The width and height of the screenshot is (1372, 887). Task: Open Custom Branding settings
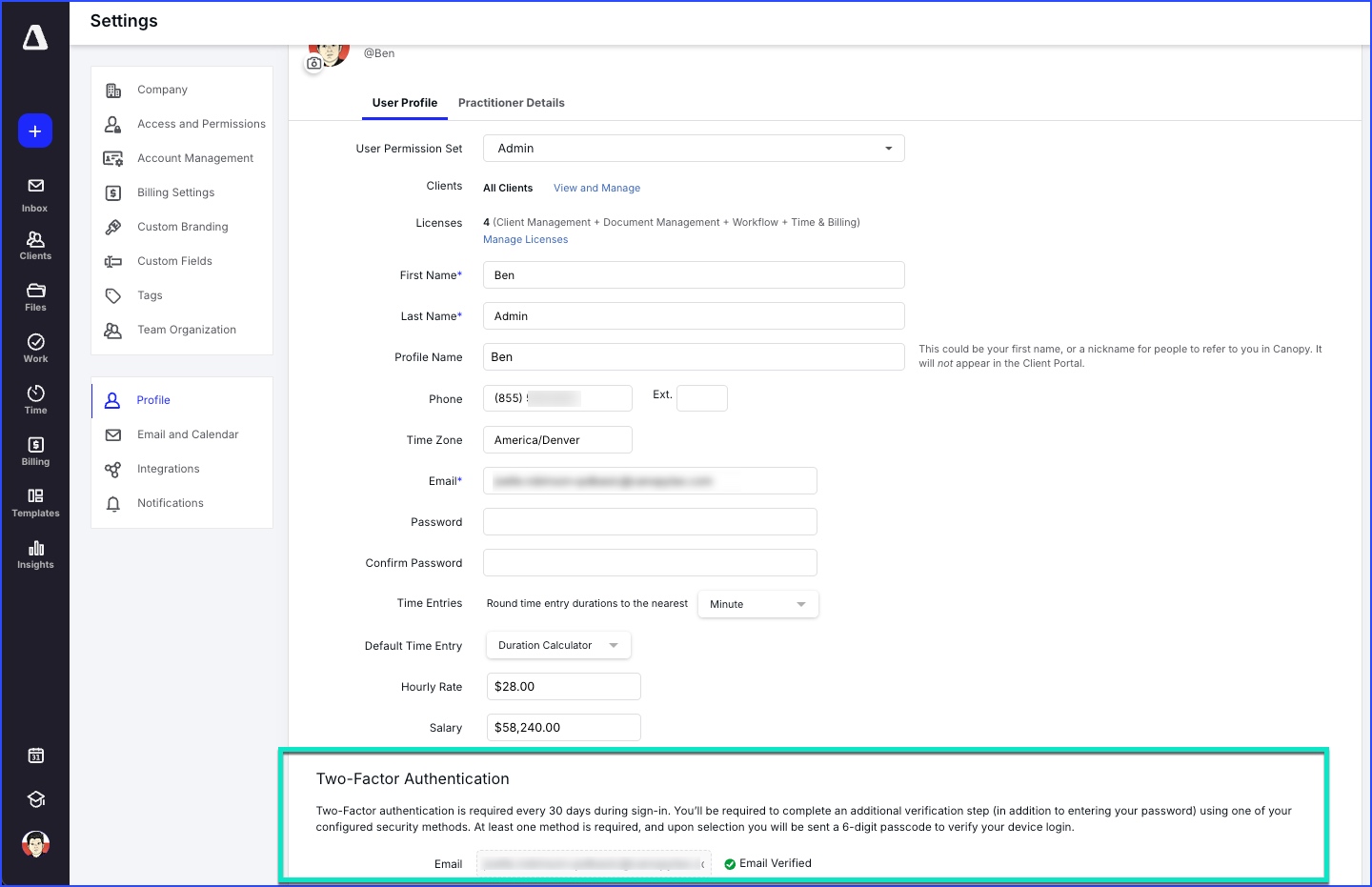[x=182, y=227]
